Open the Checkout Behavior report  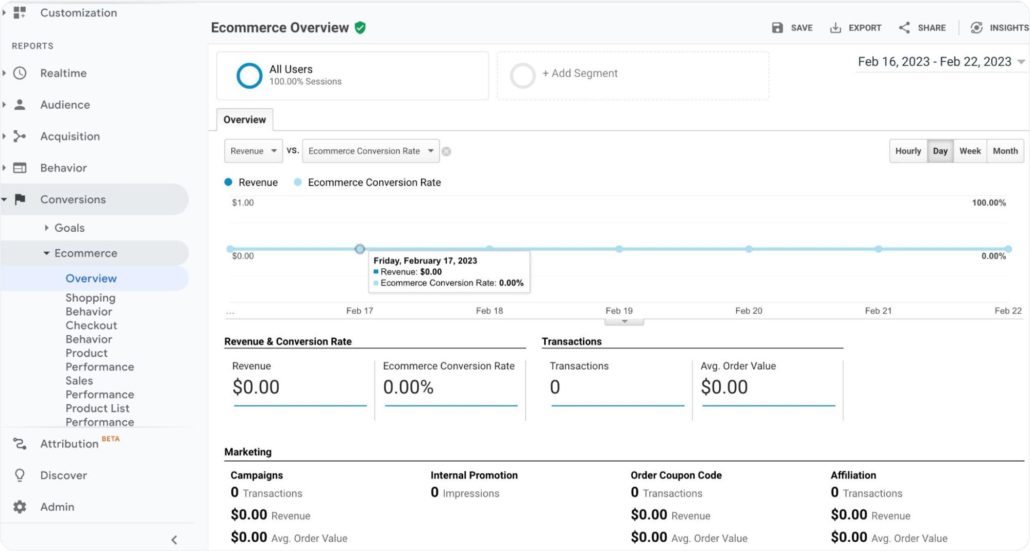point(91,332)
